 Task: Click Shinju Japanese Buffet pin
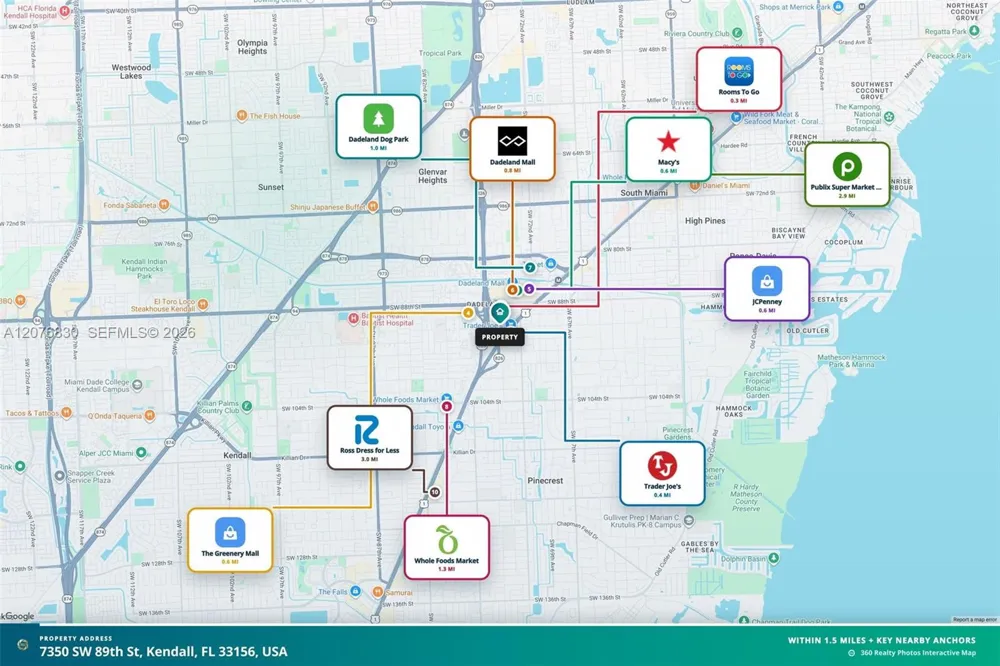373,207
